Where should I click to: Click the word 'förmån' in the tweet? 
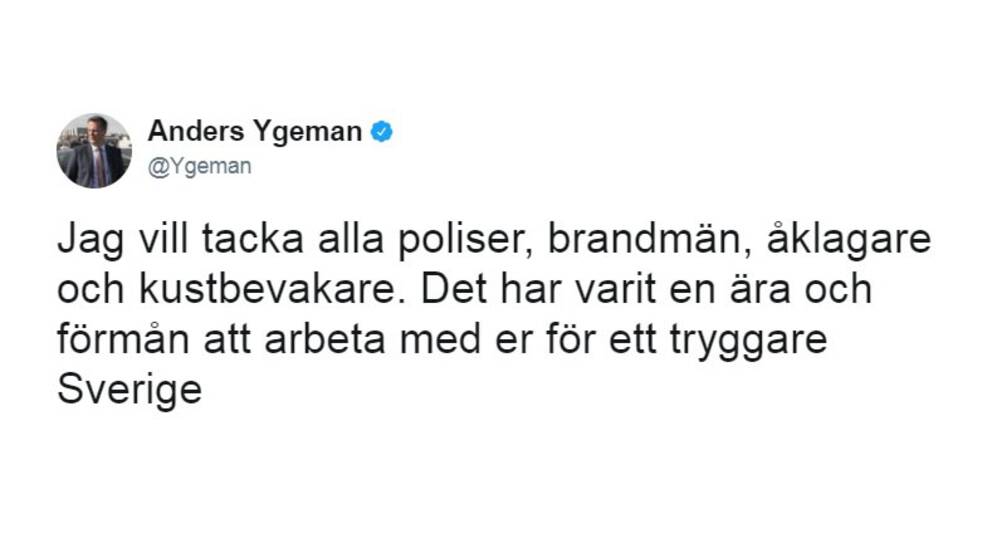click(x=123, y=339)
